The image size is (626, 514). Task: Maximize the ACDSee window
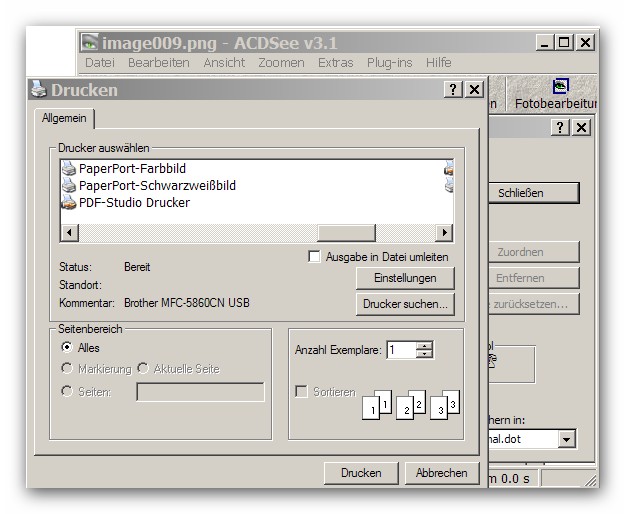click(564, 42)
